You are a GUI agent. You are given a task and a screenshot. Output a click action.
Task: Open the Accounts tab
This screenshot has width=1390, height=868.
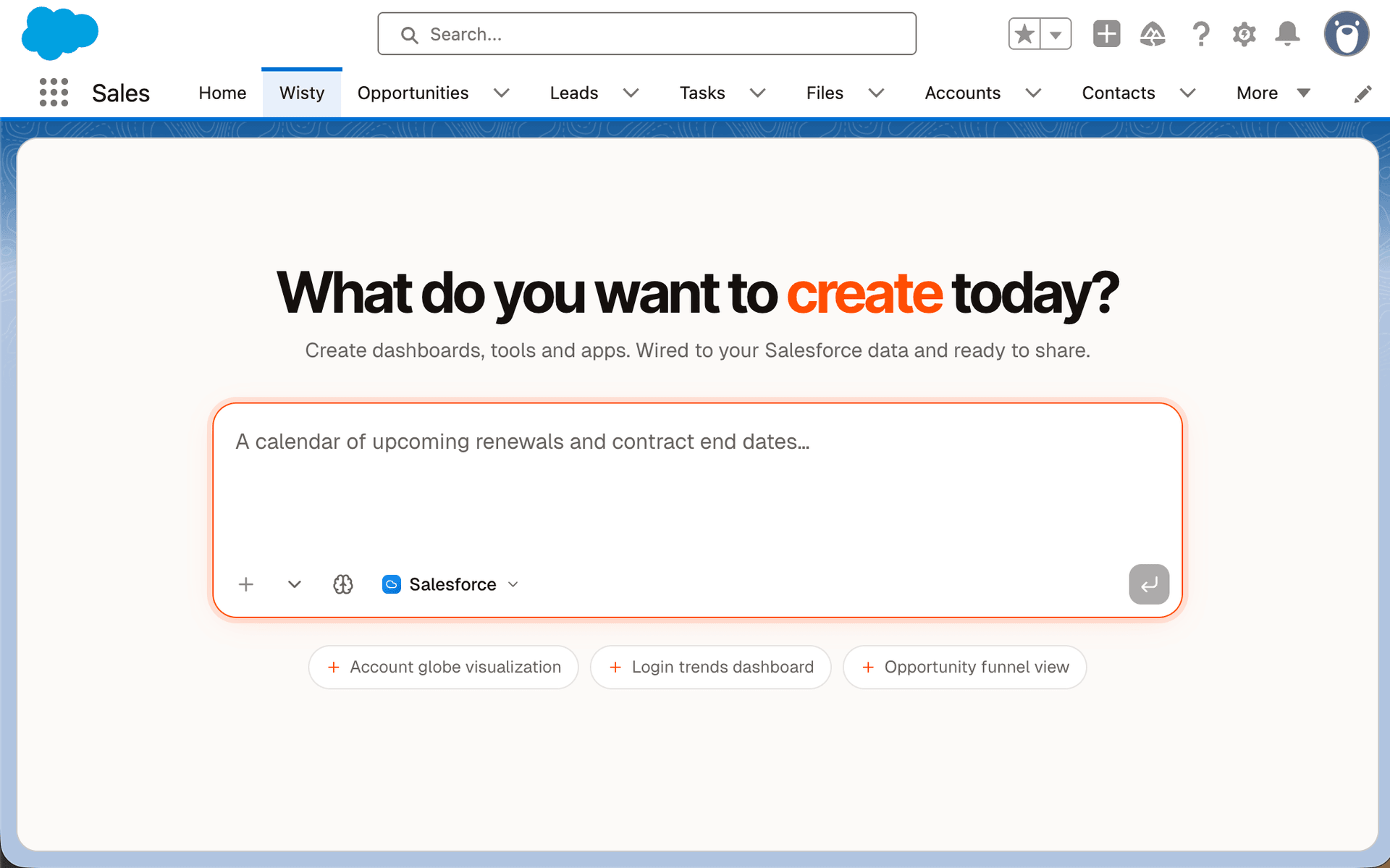pos(963,93)
